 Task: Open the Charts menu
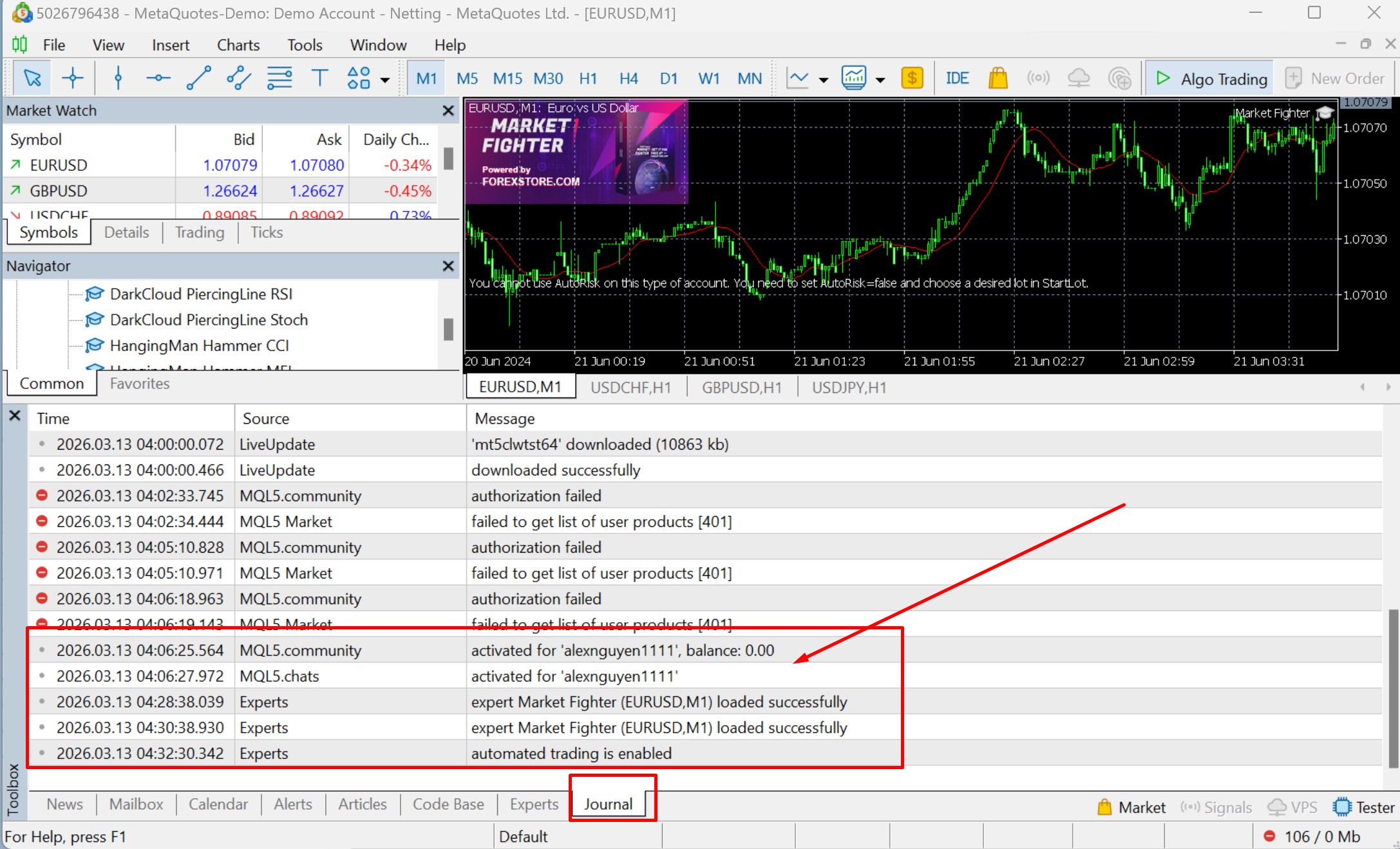click(238, 44)
